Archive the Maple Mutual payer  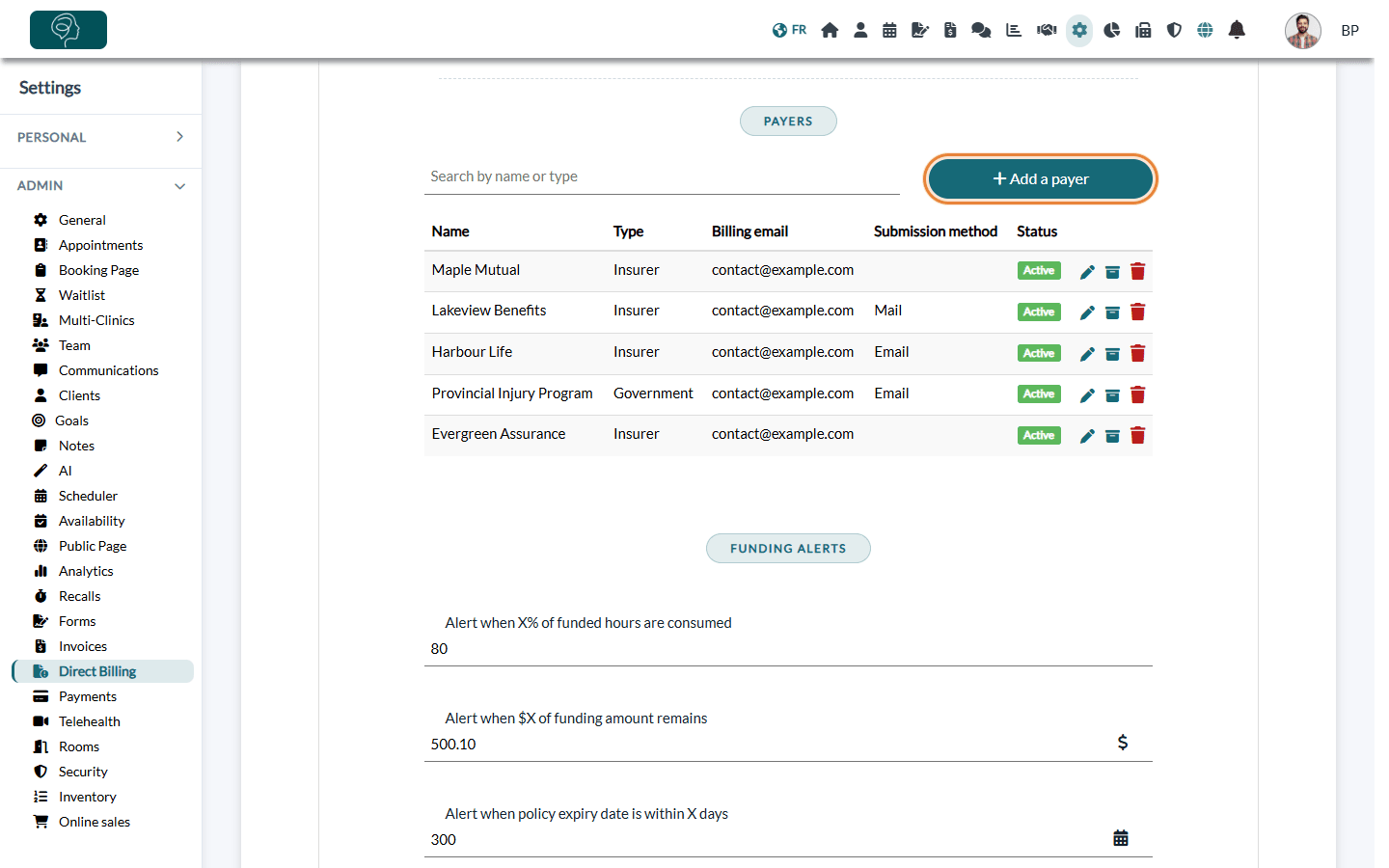[1112, 272]
